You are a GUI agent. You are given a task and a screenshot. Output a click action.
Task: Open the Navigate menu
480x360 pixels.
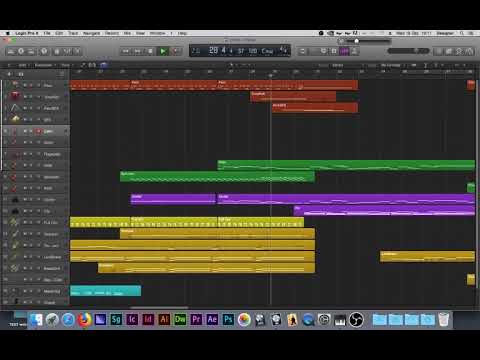click(x=91, y=33)
